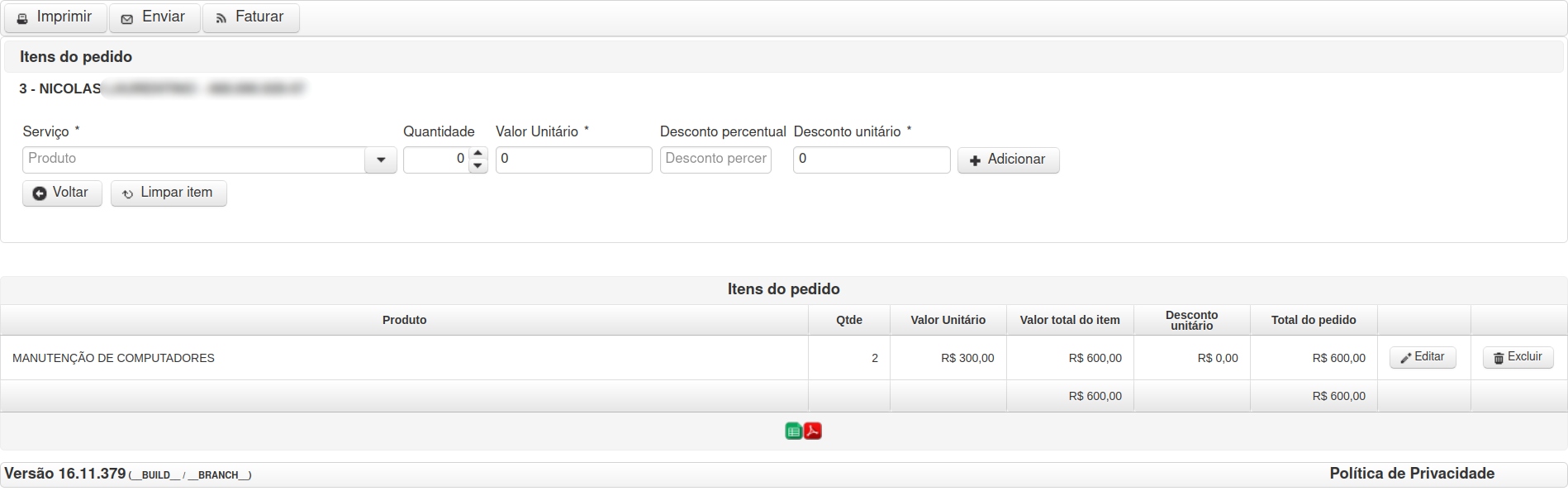
Task: Go back using the Voltar button
Action: coord(62,193)
